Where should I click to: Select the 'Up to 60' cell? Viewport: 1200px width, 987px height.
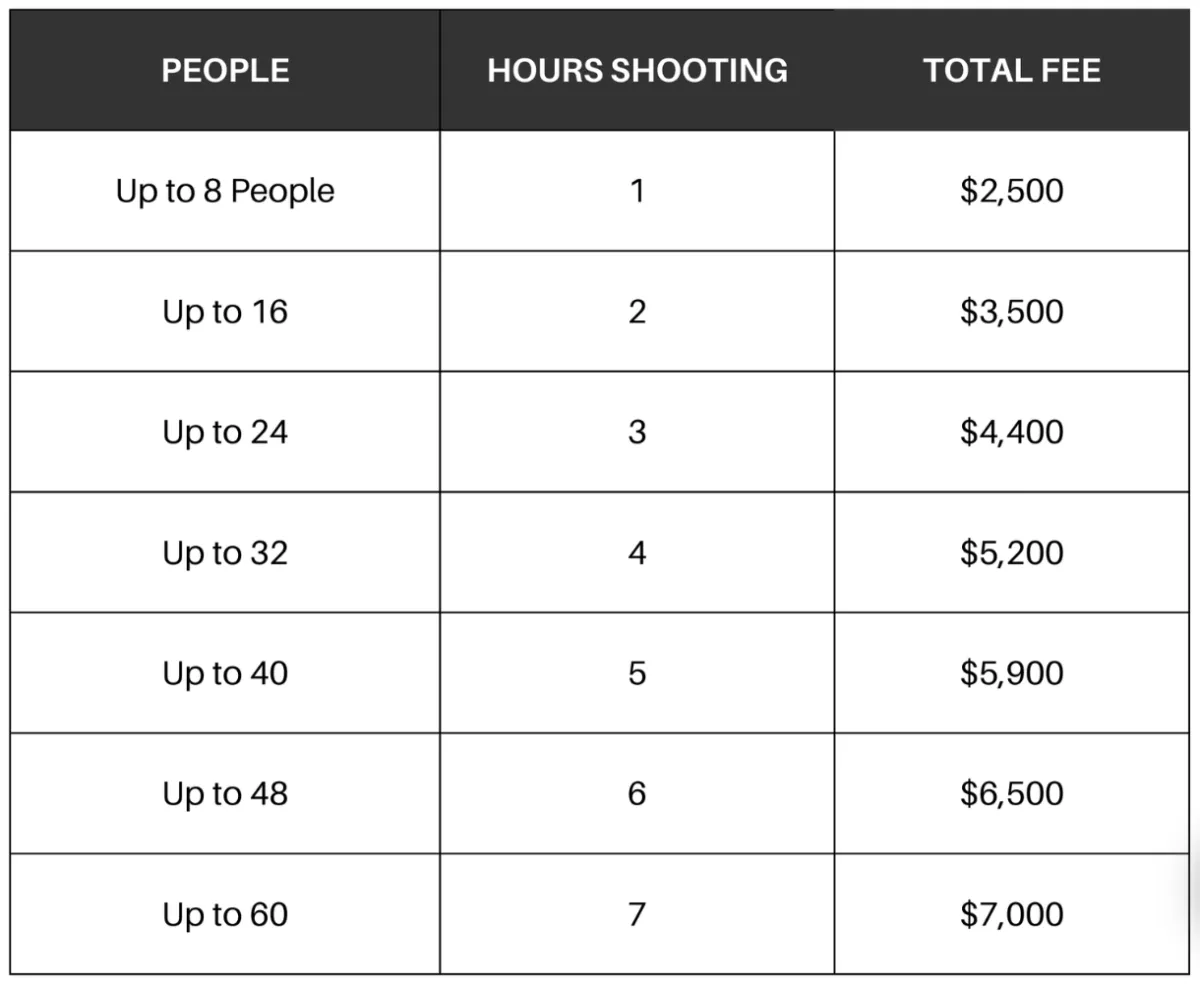pos(225,914)
